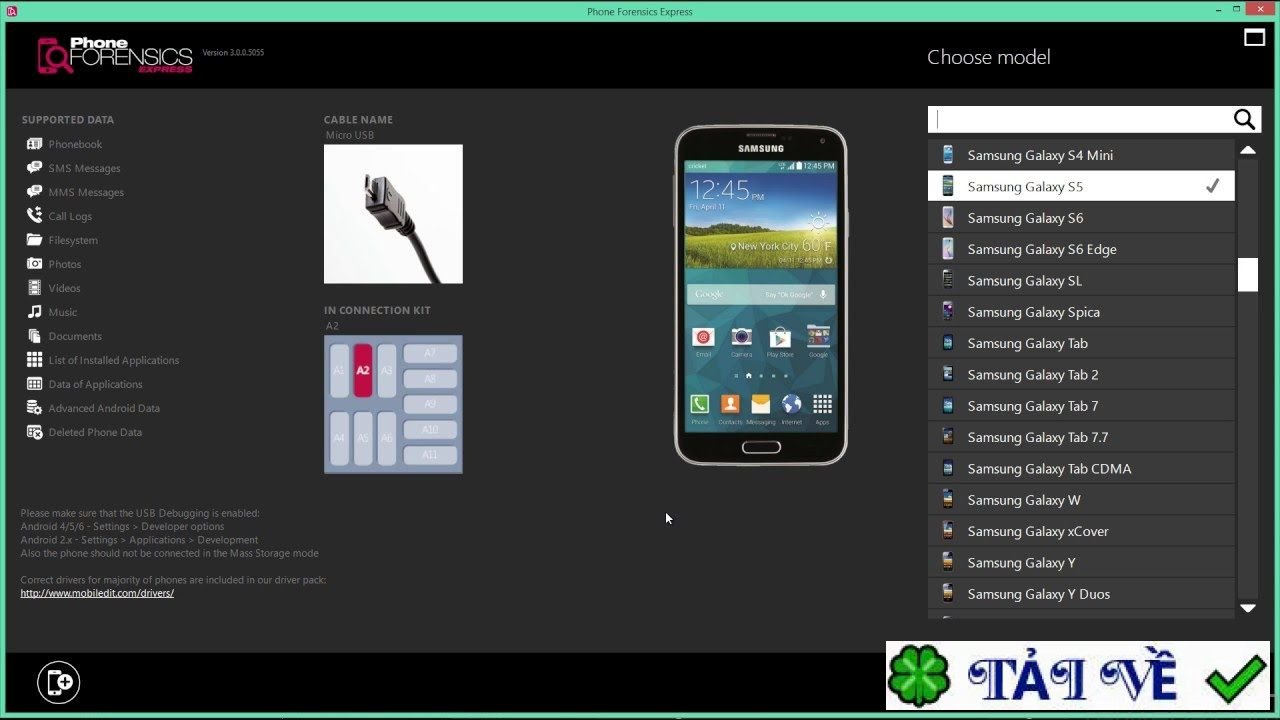Select connector A4 in the connection kit
1280x720 pixels.
point(339,438)
